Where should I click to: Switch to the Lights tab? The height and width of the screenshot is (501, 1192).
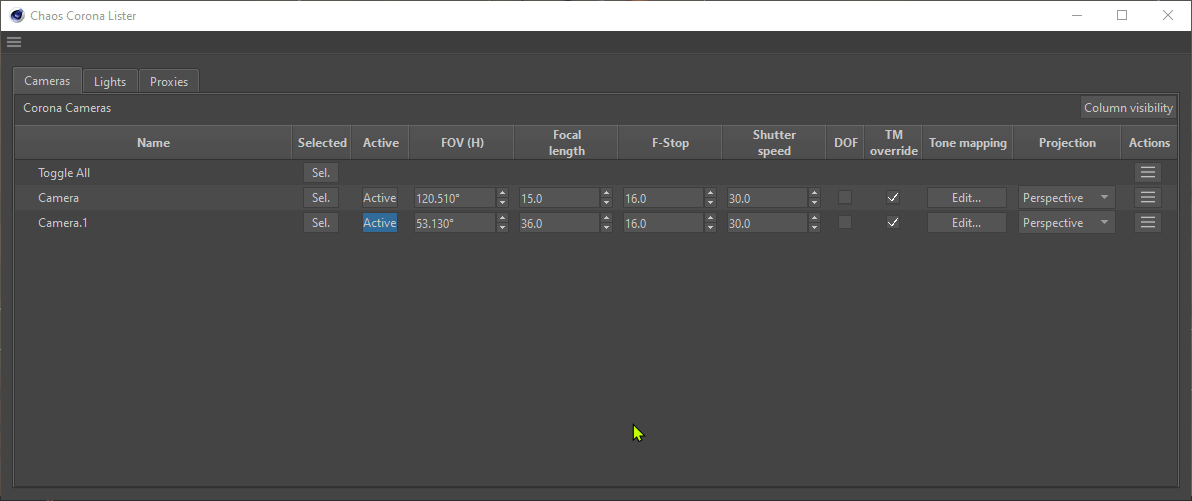[x=109, y=81]
